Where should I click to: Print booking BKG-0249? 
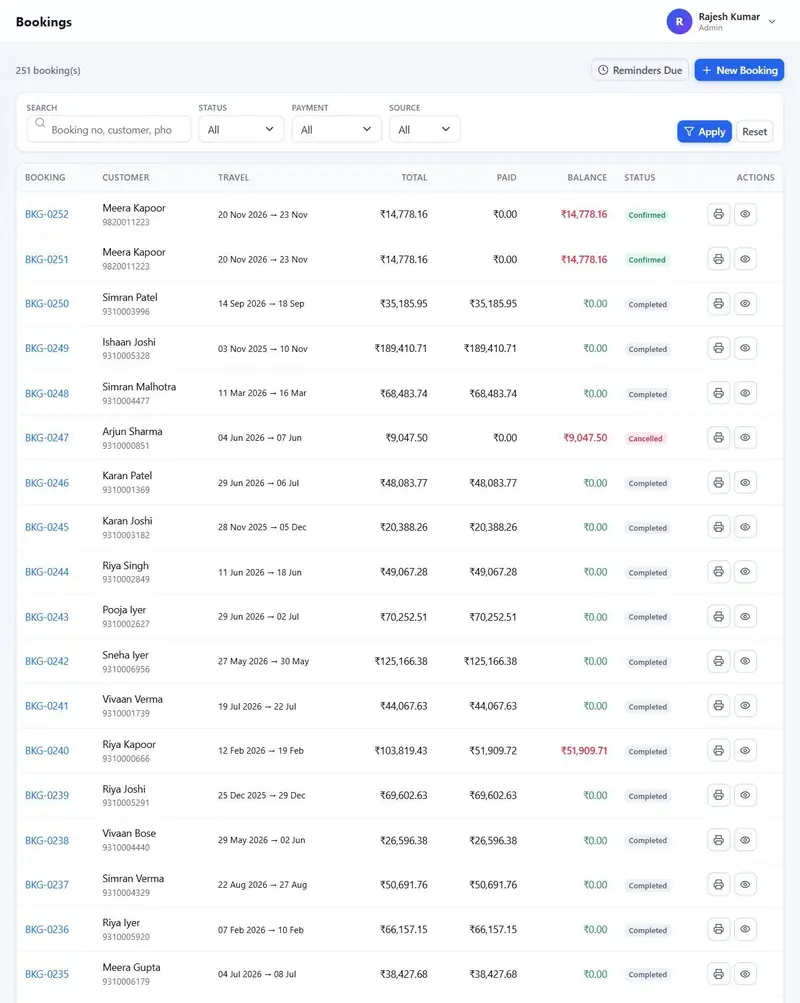[718, 348]
